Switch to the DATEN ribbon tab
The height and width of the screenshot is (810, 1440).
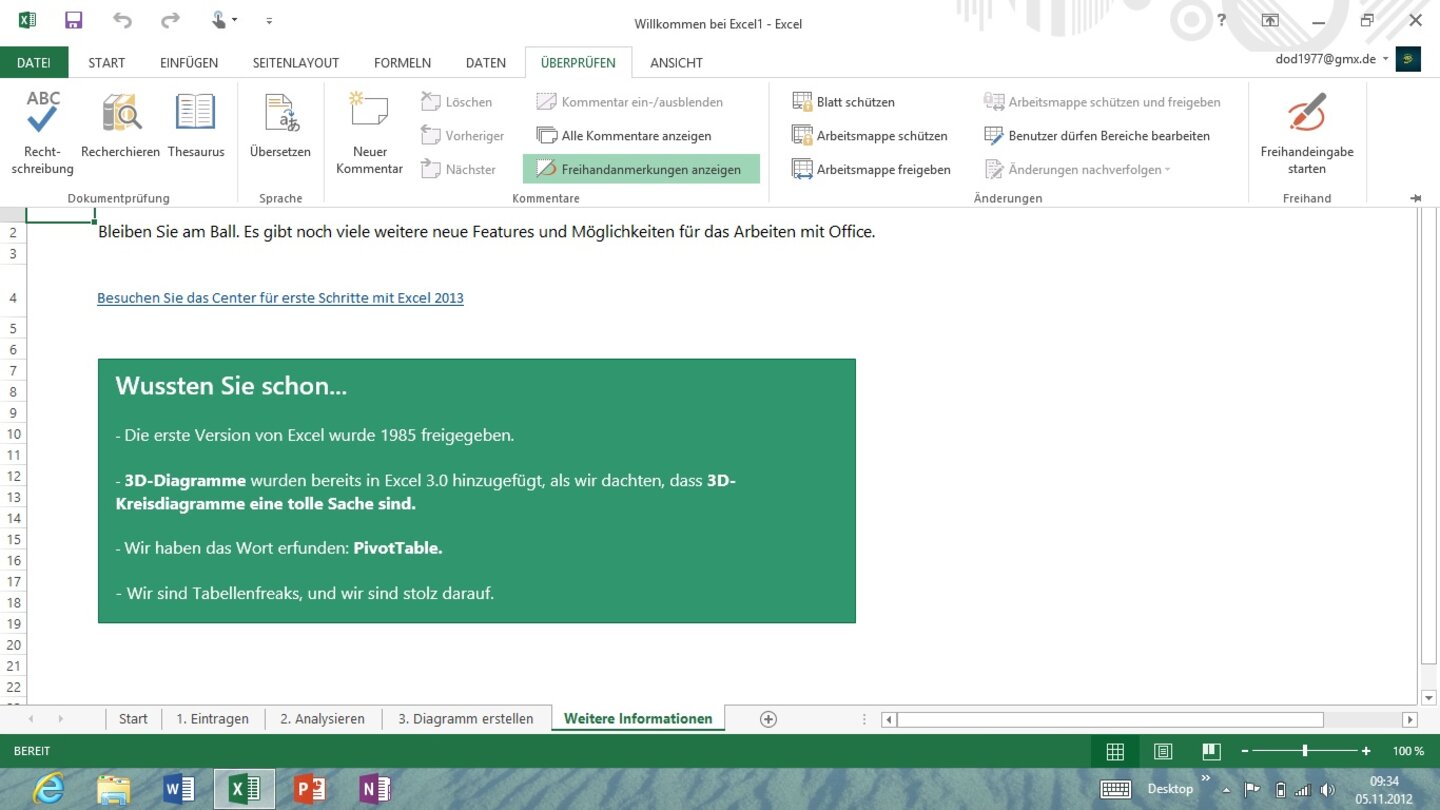(x=486, y=62)
